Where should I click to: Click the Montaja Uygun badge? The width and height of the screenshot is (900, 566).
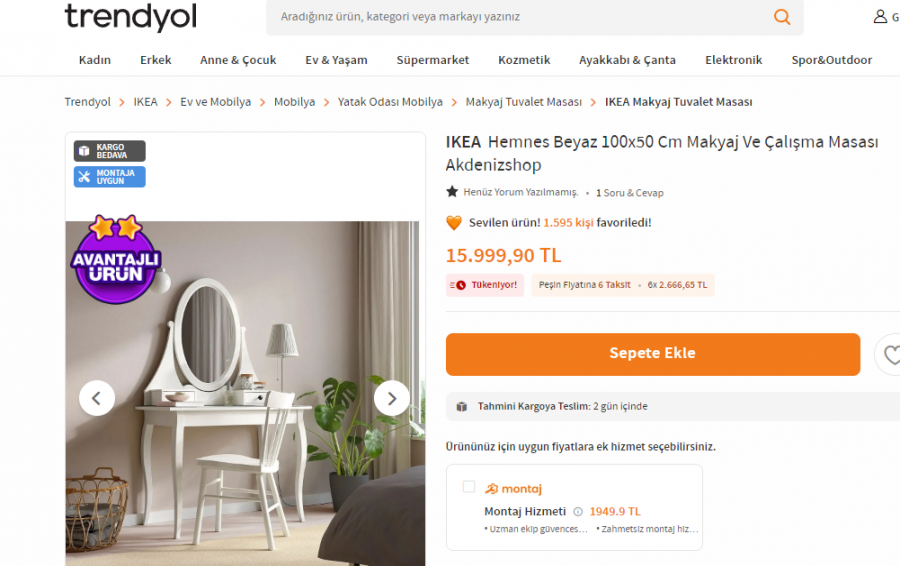click(110, 177)
